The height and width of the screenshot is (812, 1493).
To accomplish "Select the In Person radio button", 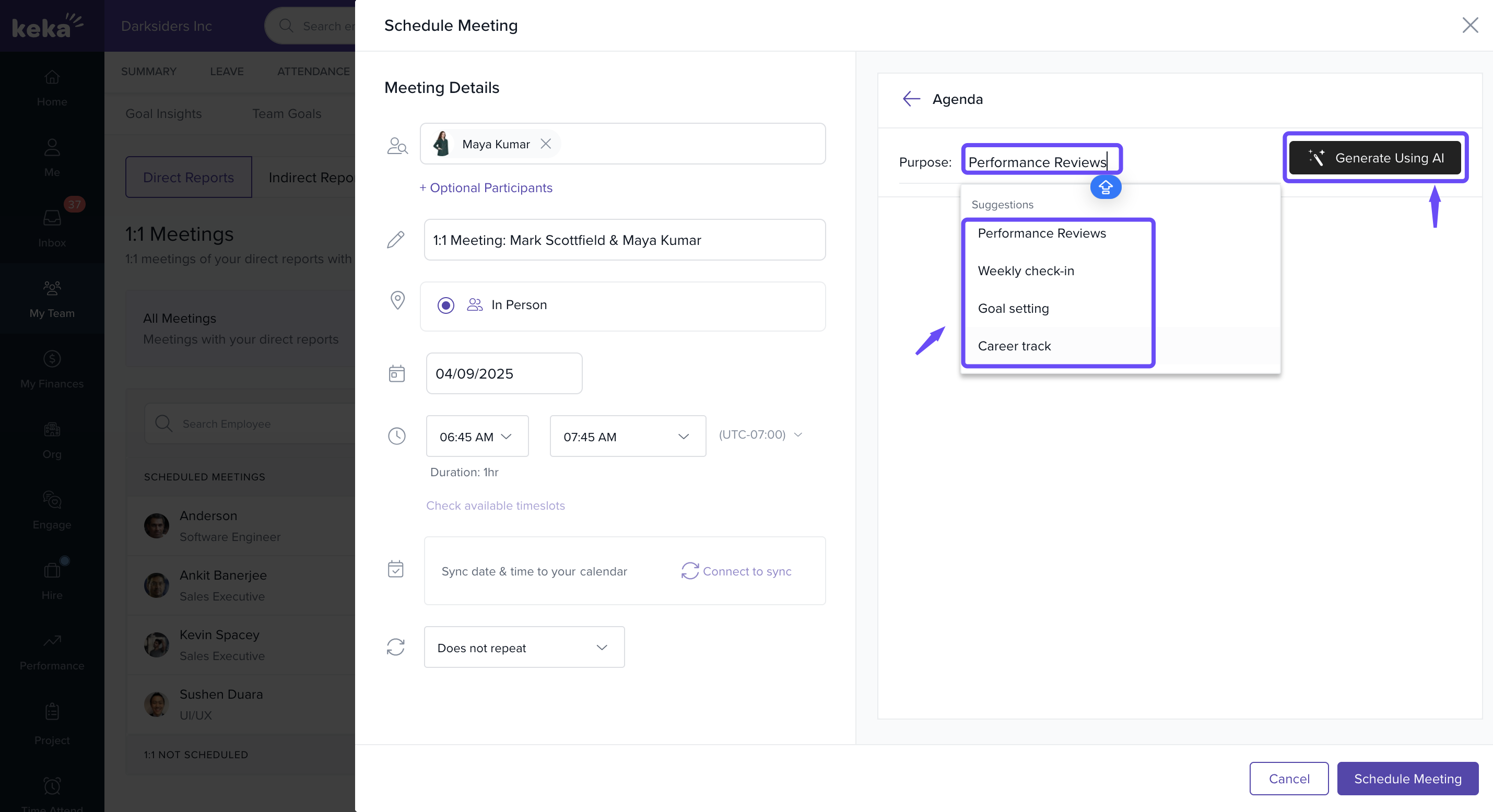I will click(445, 305).
